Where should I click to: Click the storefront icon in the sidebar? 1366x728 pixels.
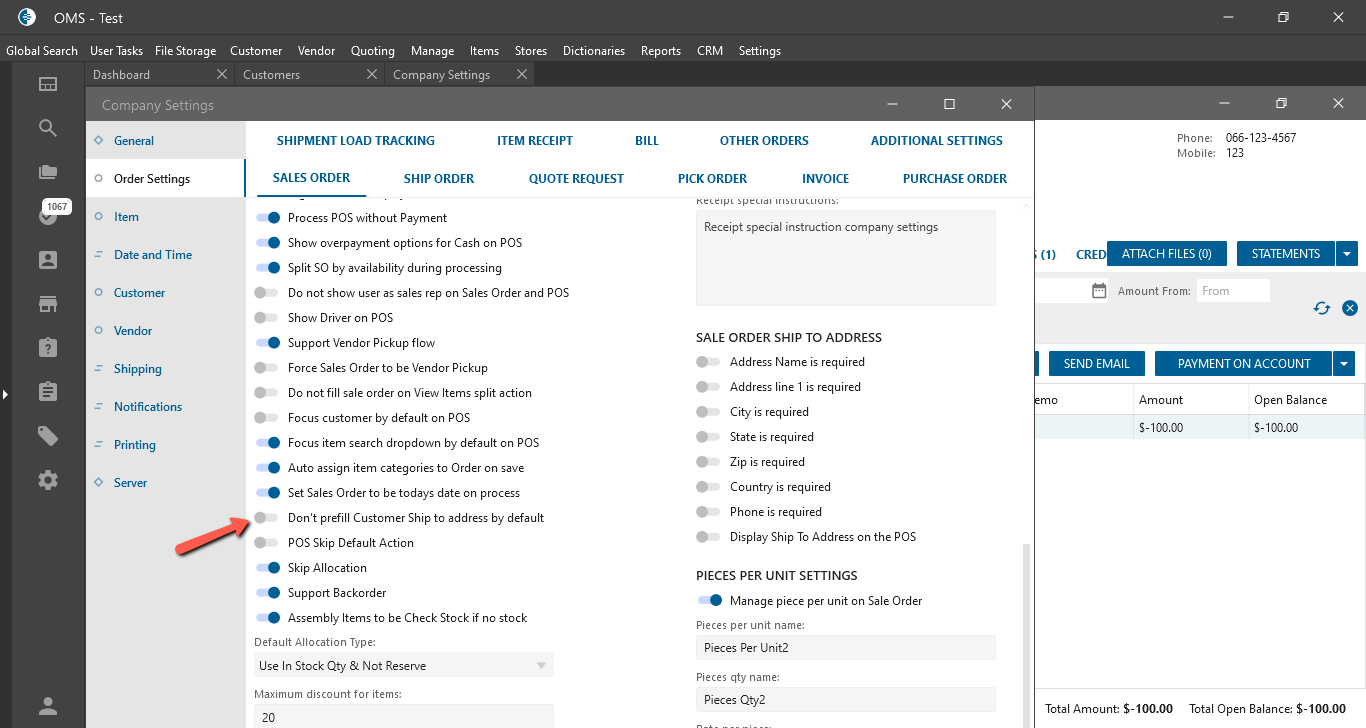tap(48, 304)
